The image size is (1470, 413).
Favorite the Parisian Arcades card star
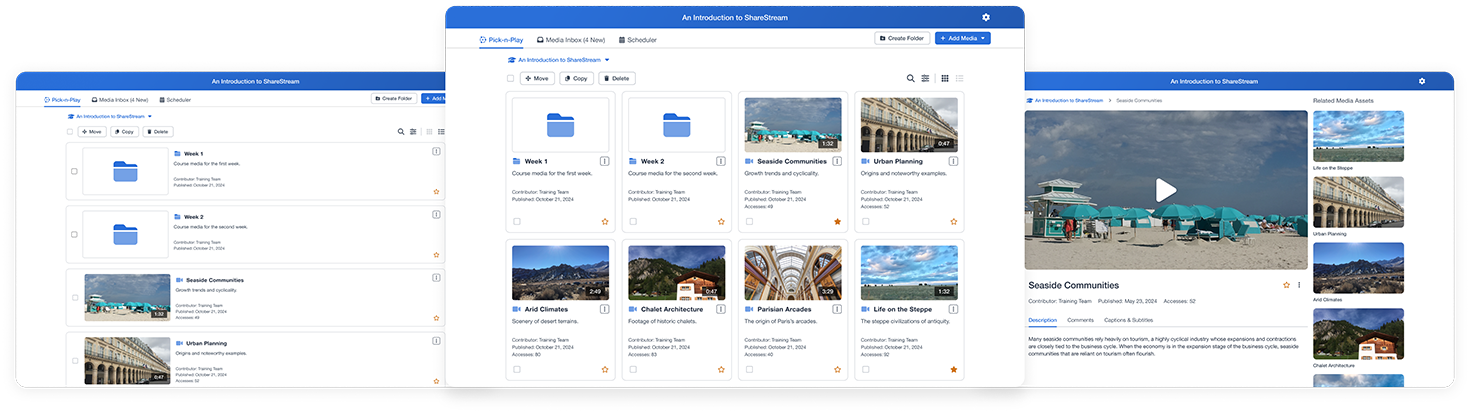click(x=837, y=369)
